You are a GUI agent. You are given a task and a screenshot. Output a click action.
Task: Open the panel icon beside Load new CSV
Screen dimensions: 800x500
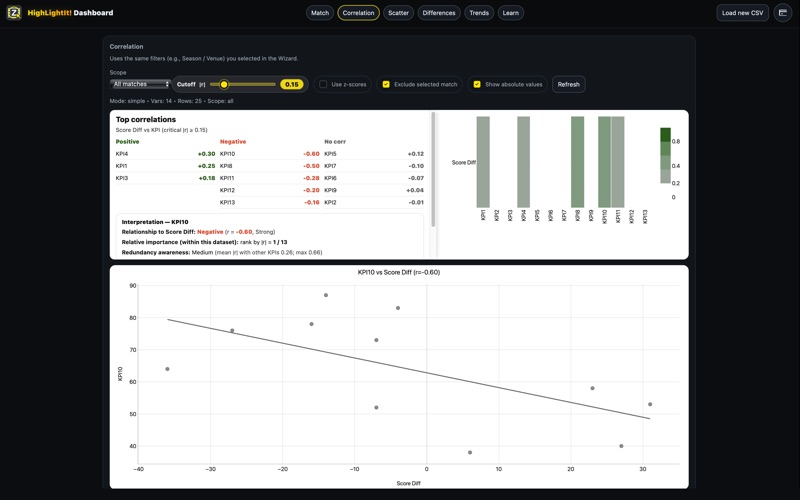tap(783, 13)
